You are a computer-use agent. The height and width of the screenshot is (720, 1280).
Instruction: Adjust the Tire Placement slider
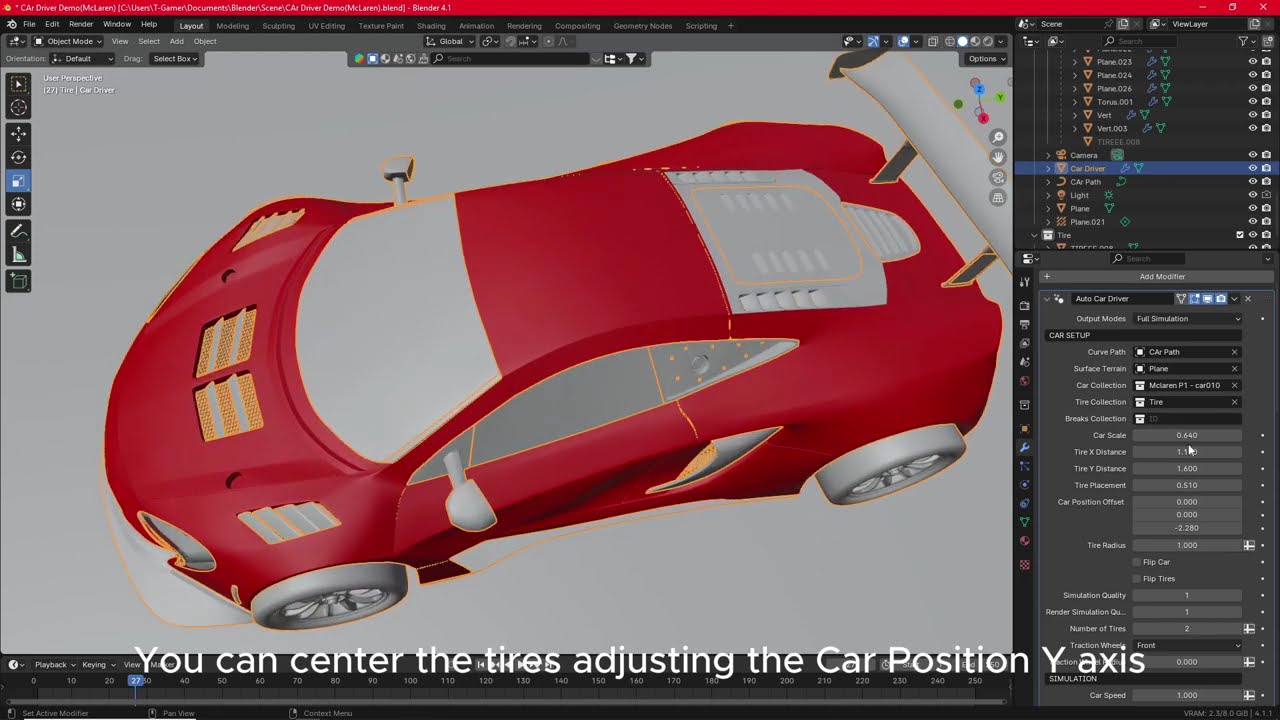pyautogui.click(x=1187, y=486)
